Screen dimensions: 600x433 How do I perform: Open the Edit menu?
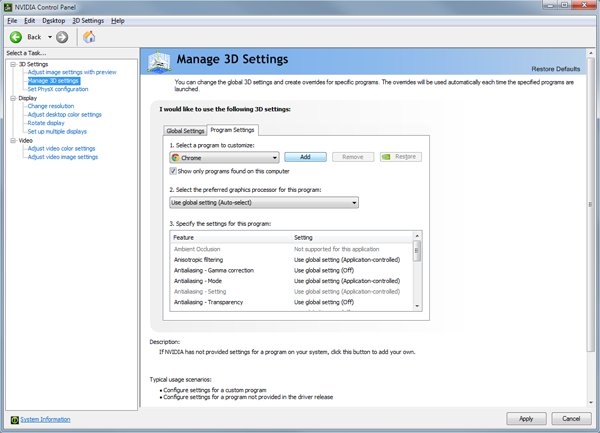(29, 21)
